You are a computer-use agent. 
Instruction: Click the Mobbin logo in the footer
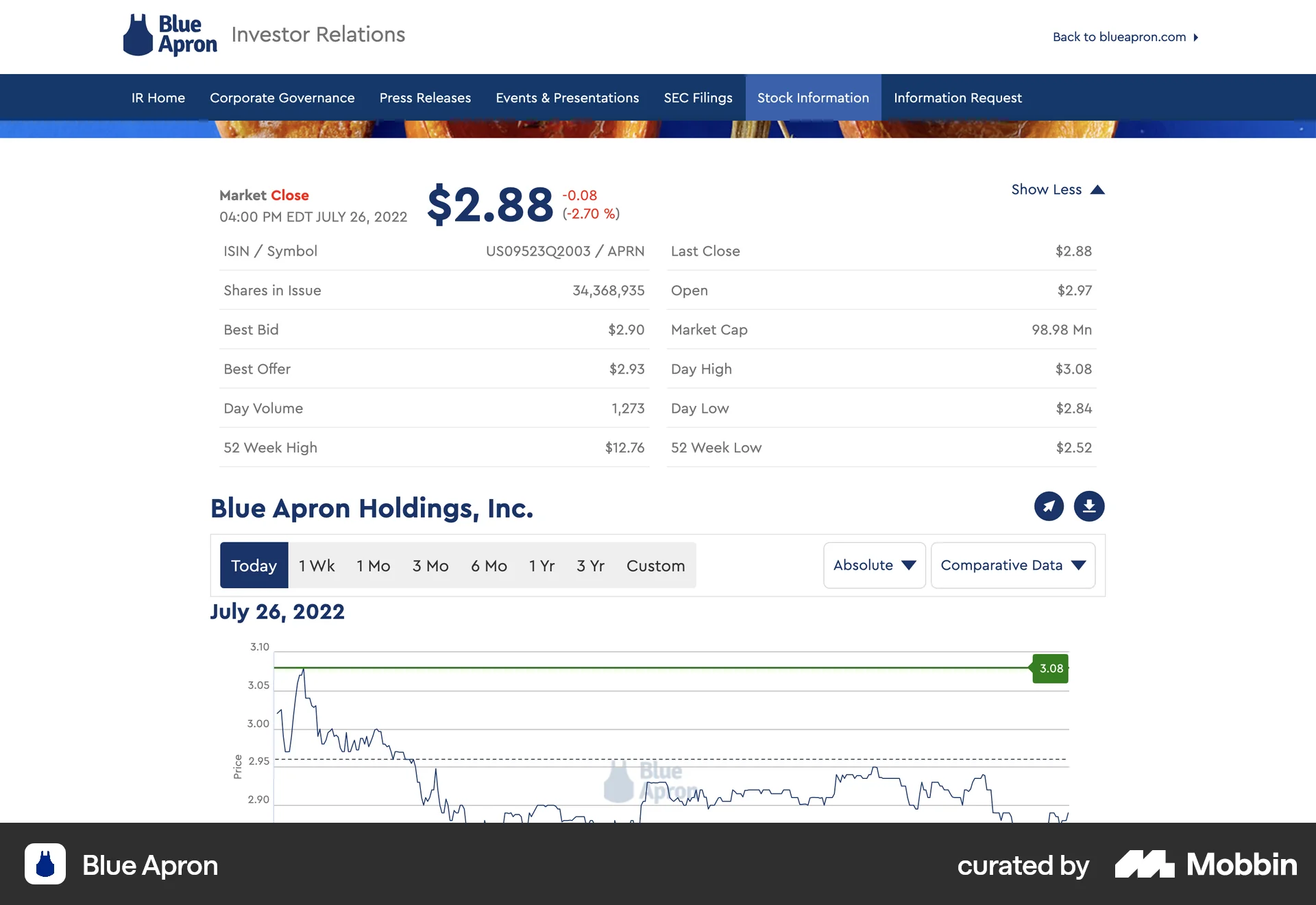pos(1205,865)
